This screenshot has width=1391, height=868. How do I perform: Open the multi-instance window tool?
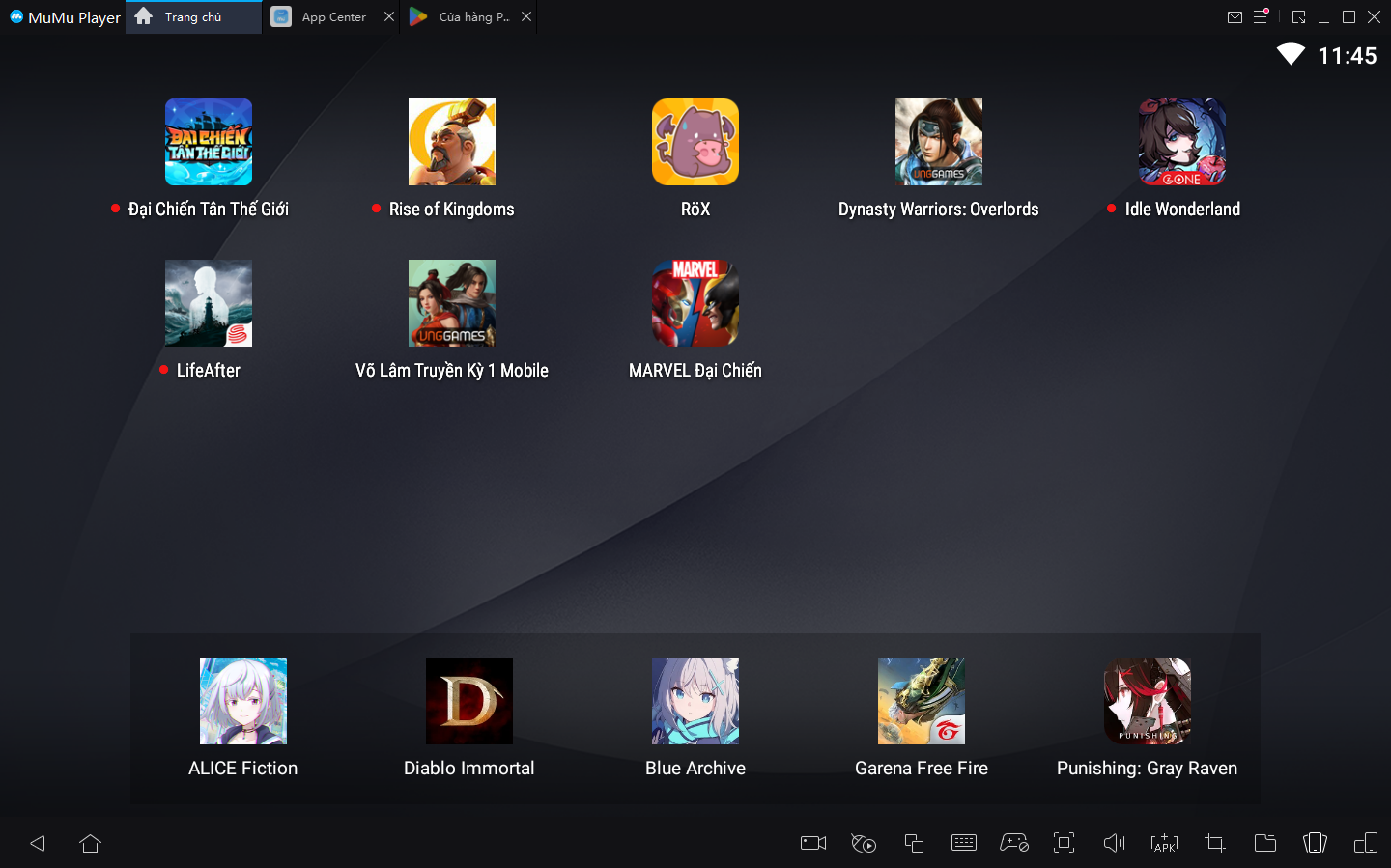point(914,843)
